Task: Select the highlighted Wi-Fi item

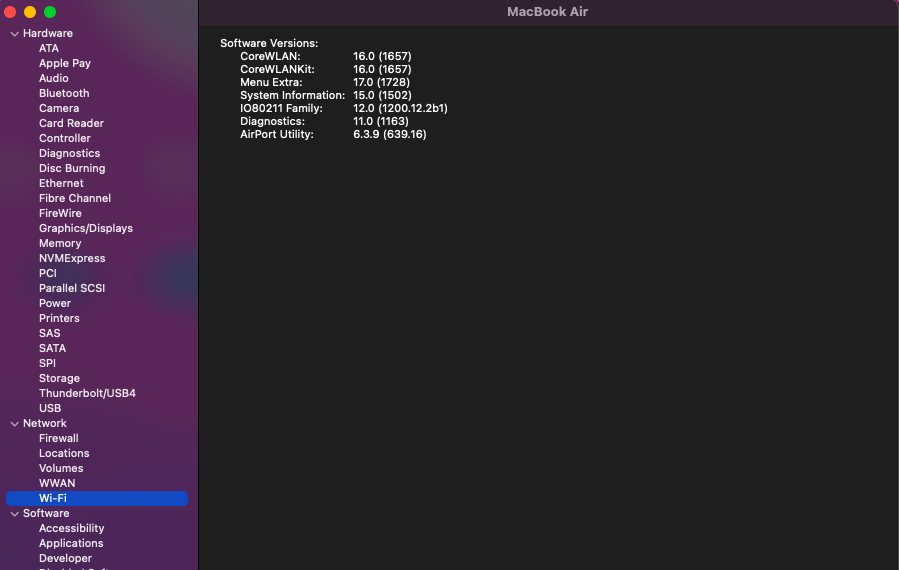Action: pyautogui.click(x=97, y=498)
